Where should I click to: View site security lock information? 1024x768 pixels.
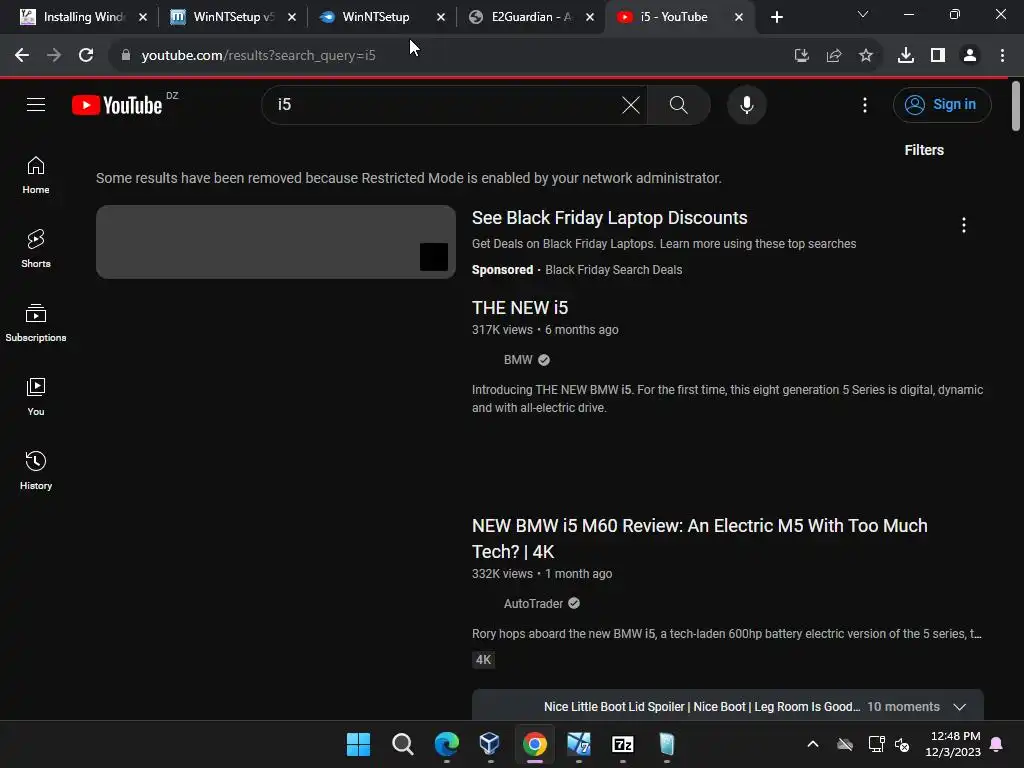coord(126,56)
